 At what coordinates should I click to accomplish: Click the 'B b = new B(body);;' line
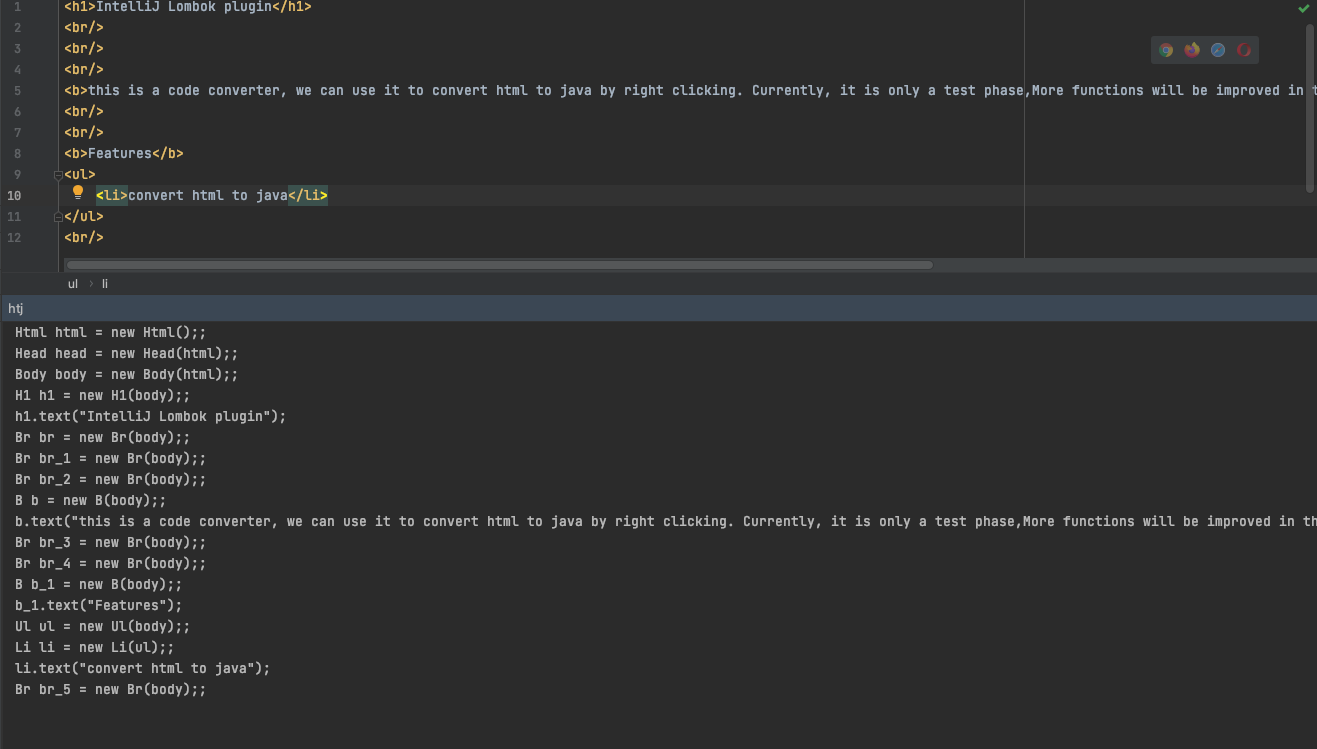91,501
